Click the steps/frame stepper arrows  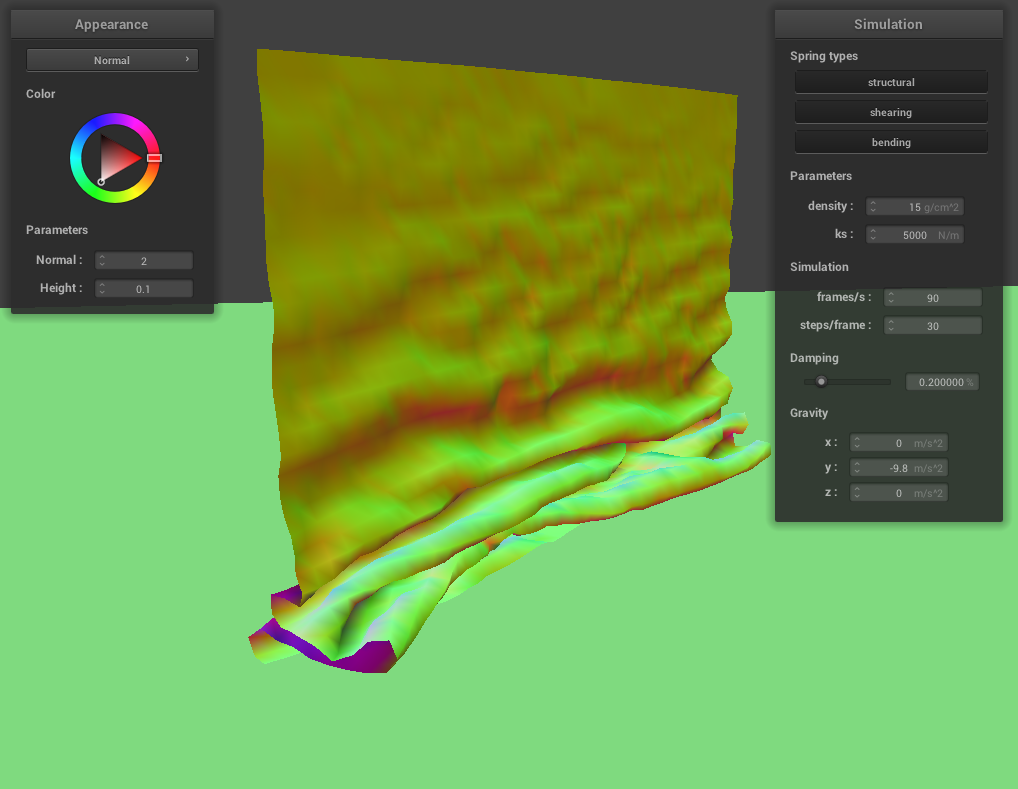pyautogui.click(x=891, y=325)
